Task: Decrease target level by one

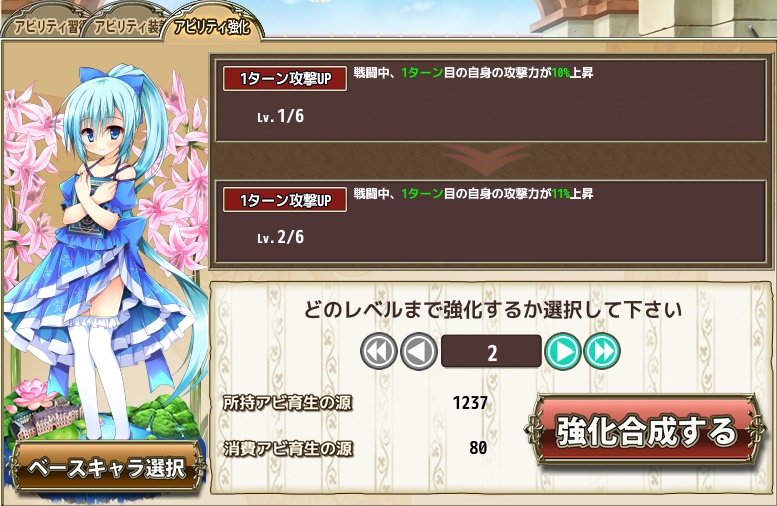Action: tap(419, 351)
